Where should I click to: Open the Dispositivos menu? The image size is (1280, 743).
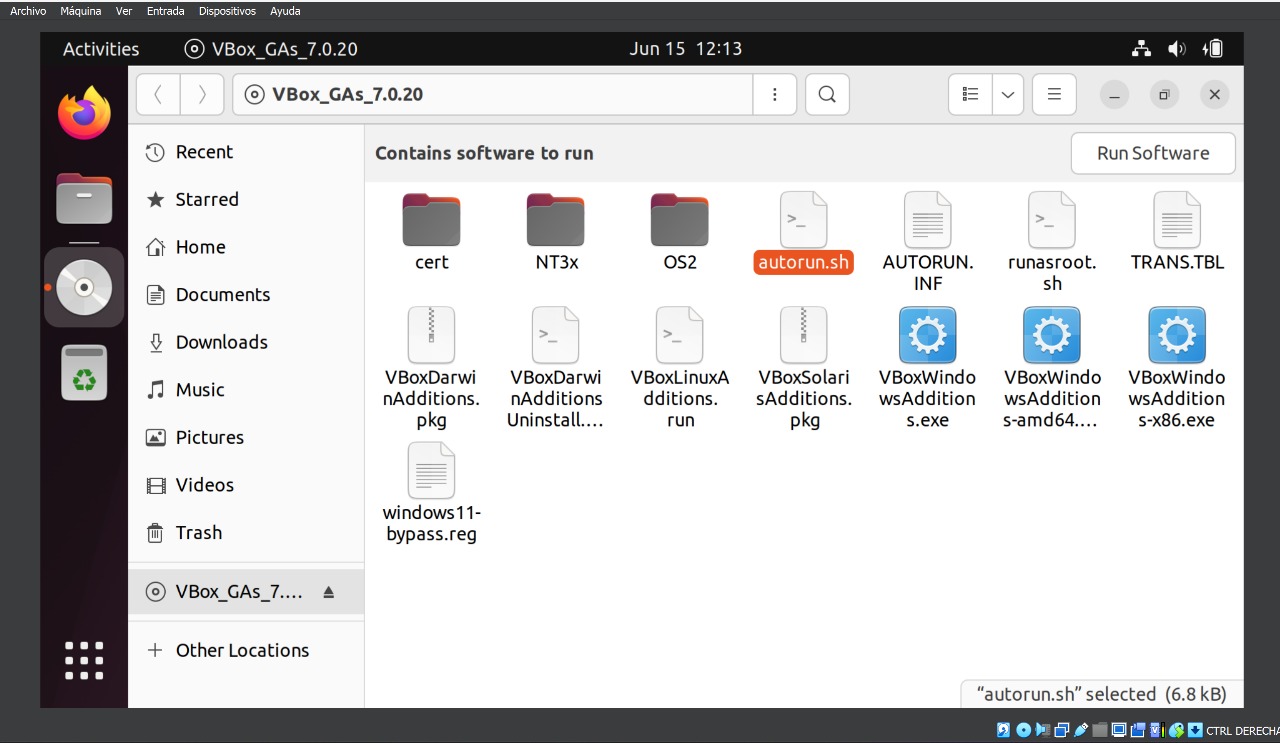click(x=227, y=11)
